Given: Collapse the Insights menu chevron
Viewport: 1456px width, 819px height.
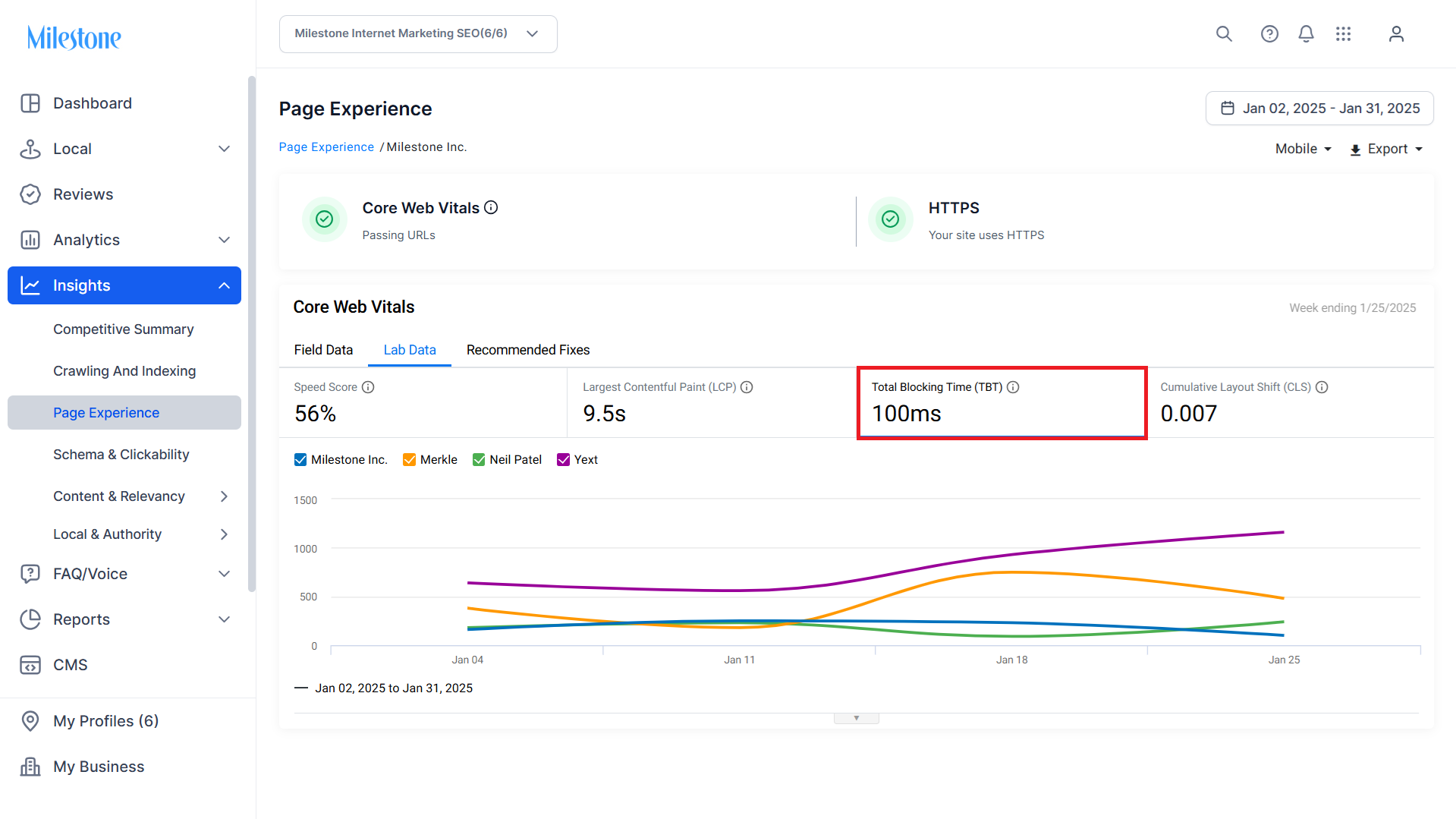Looking at the screenshot, I should pyautogui.click(x=224, y=285).
